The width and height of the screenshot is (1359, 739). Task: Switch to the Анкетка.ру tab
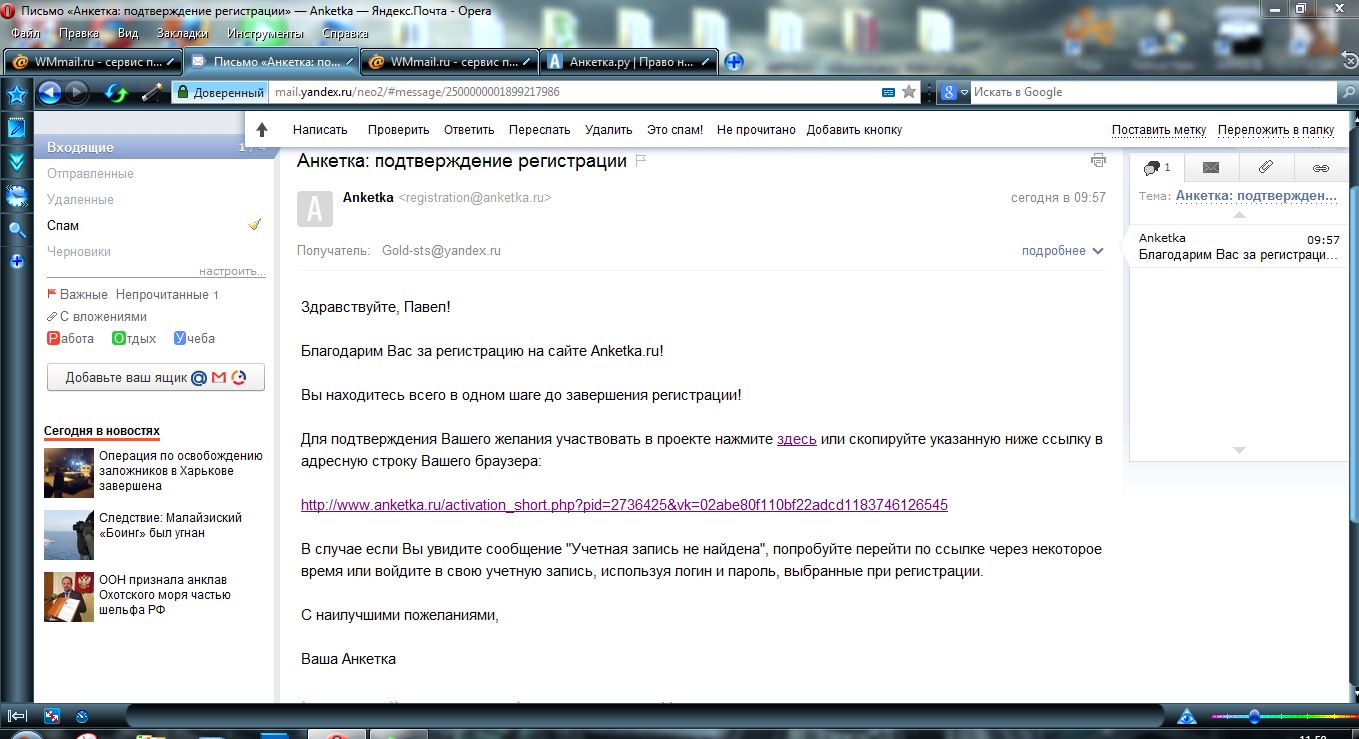coord(630,62)
